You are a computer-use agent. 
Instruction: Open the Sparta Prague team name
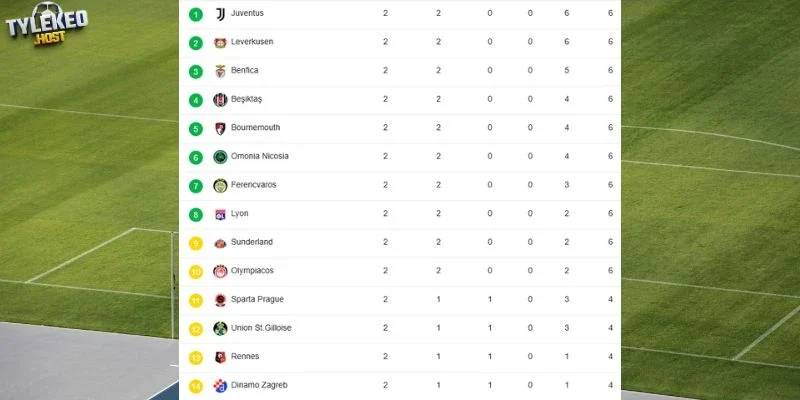[257, 299]
